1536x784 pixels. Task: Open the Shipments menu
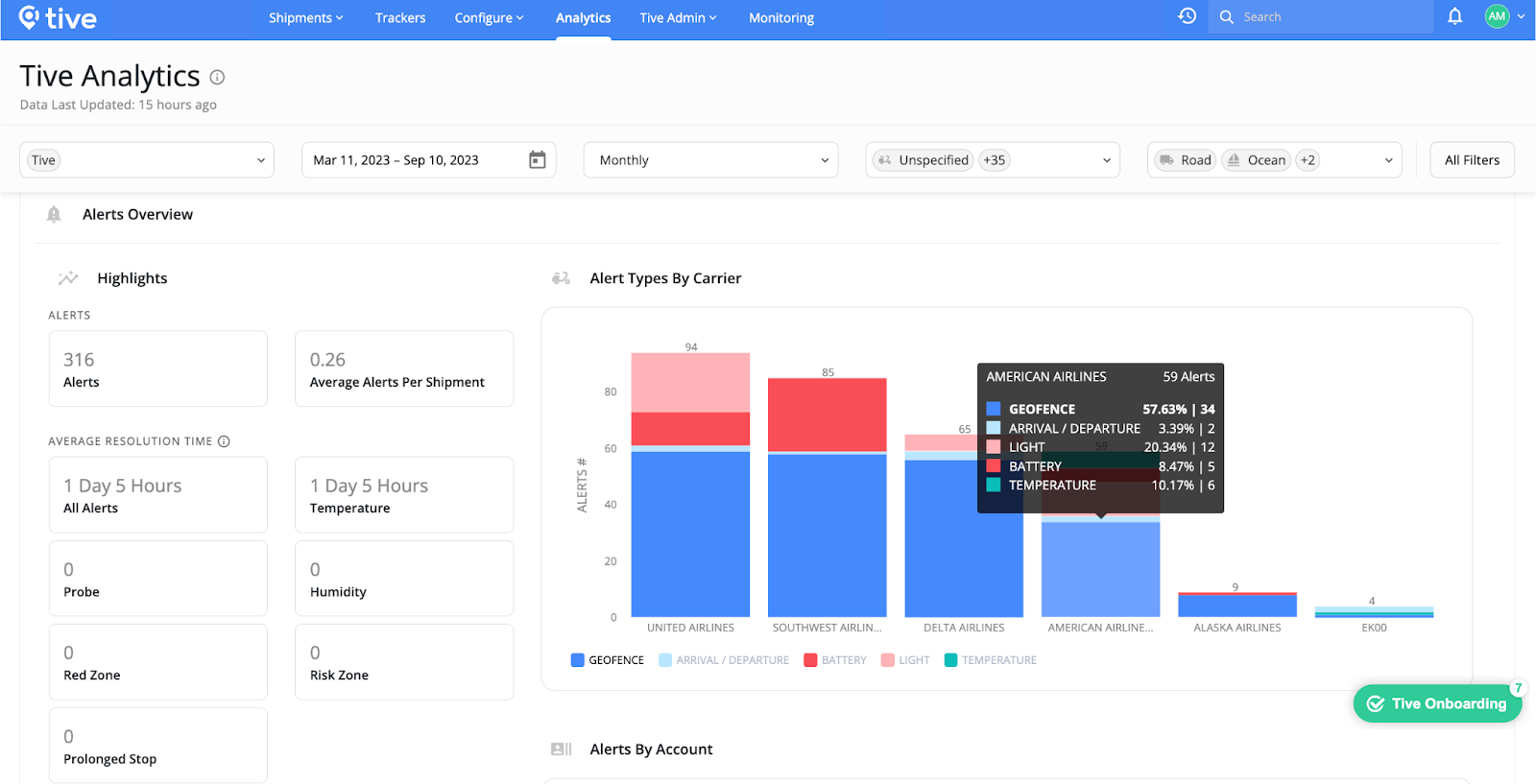[305, 17]
